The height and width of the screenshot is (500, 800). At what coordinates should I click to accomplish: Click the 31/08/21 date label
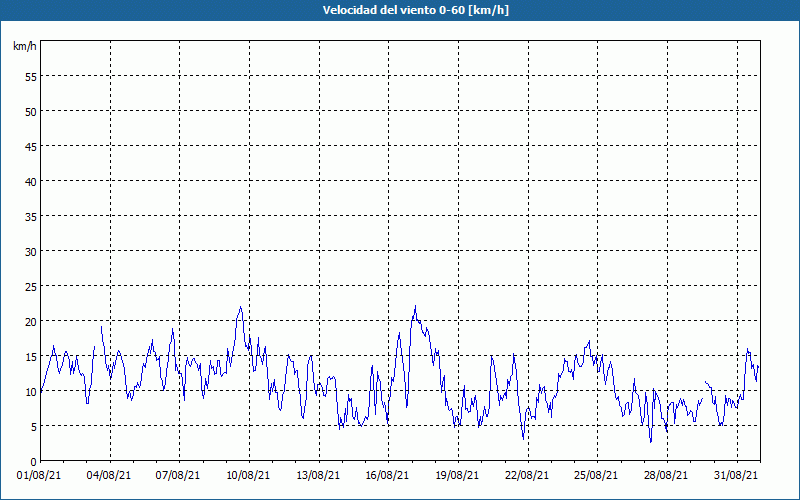click(736, 475)
